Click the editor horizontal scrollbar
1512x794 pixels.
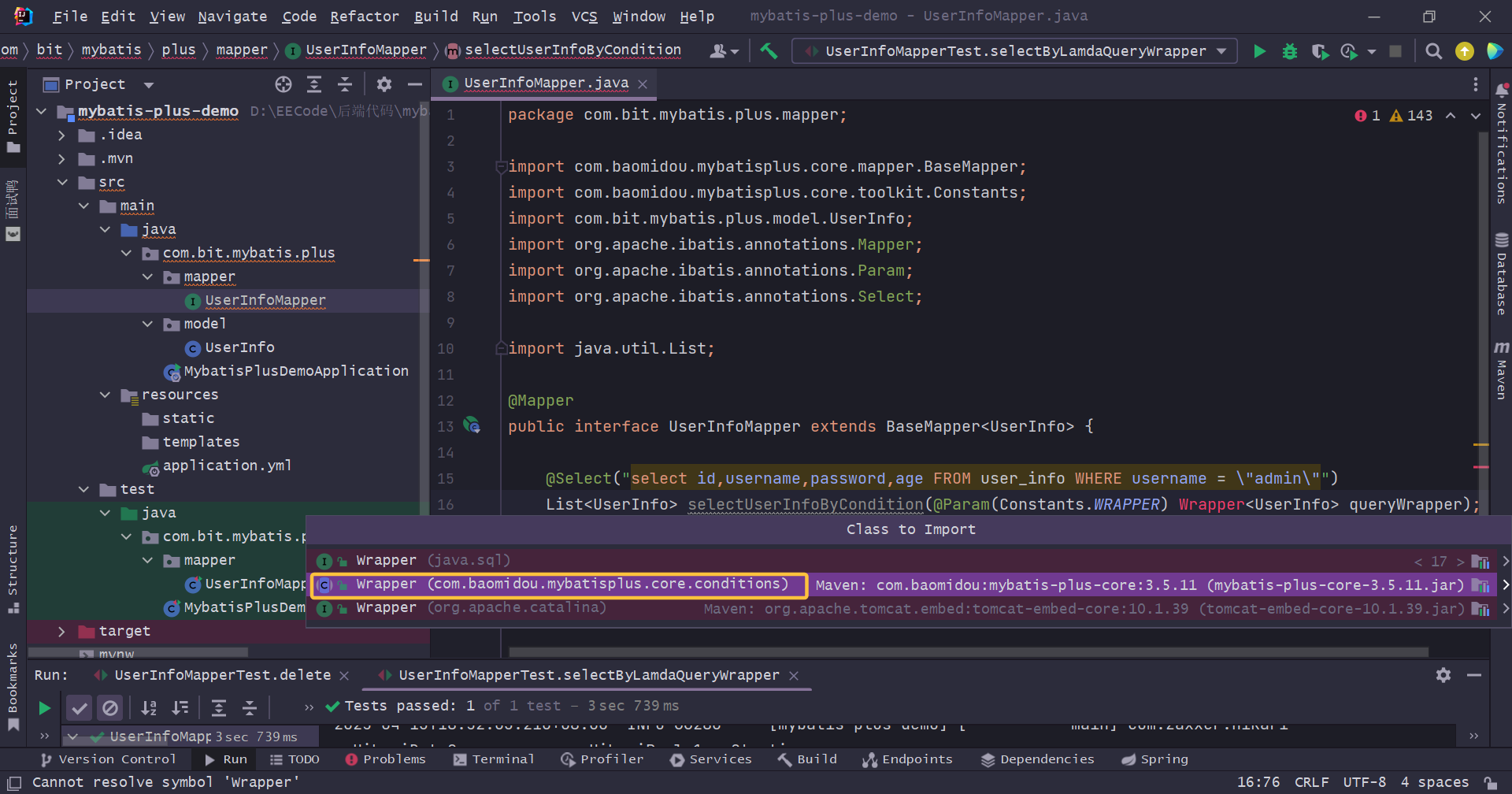click(x=969, y=652)
